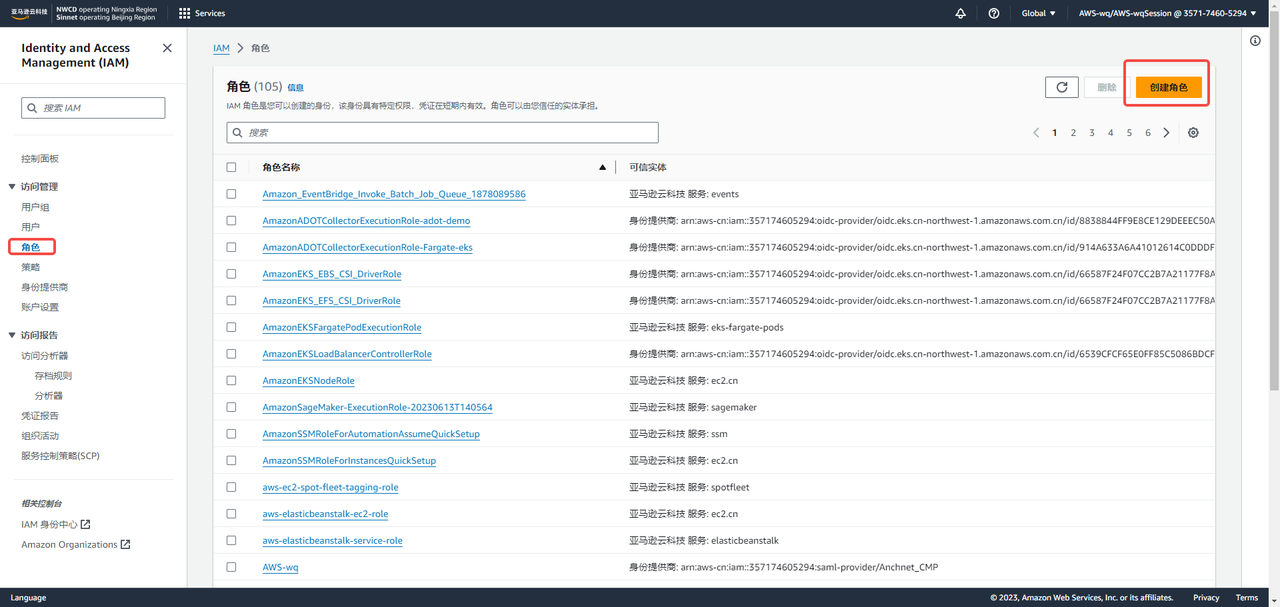Check the AmazonEKSFargatePodExecutionRole checkbox

click(232, 327)
